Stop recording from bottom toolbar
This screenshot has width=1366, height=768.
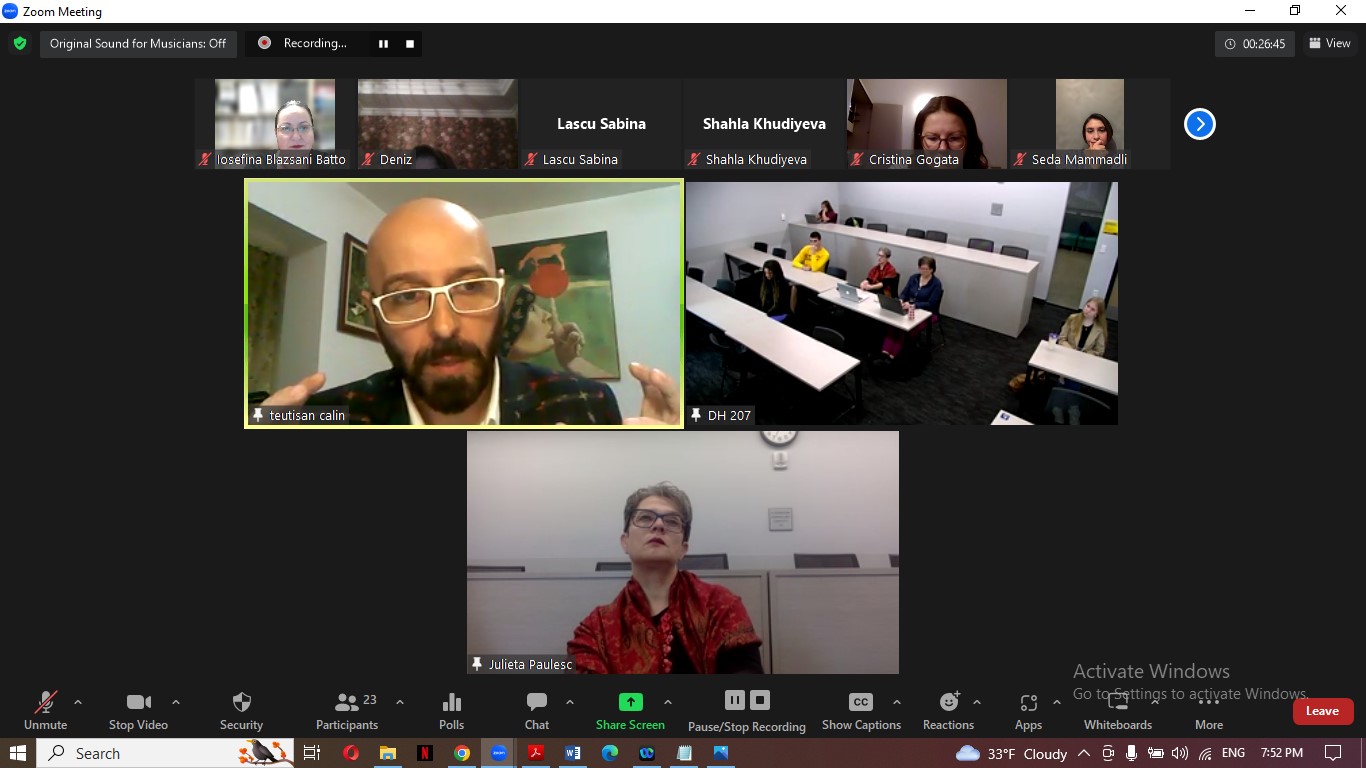pyautogui.click(x=760, y=700)
